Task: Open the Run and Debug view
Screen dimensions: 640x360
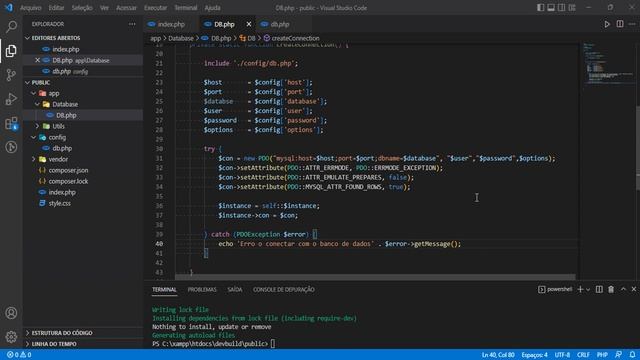Action: click(x=11, y=99)
